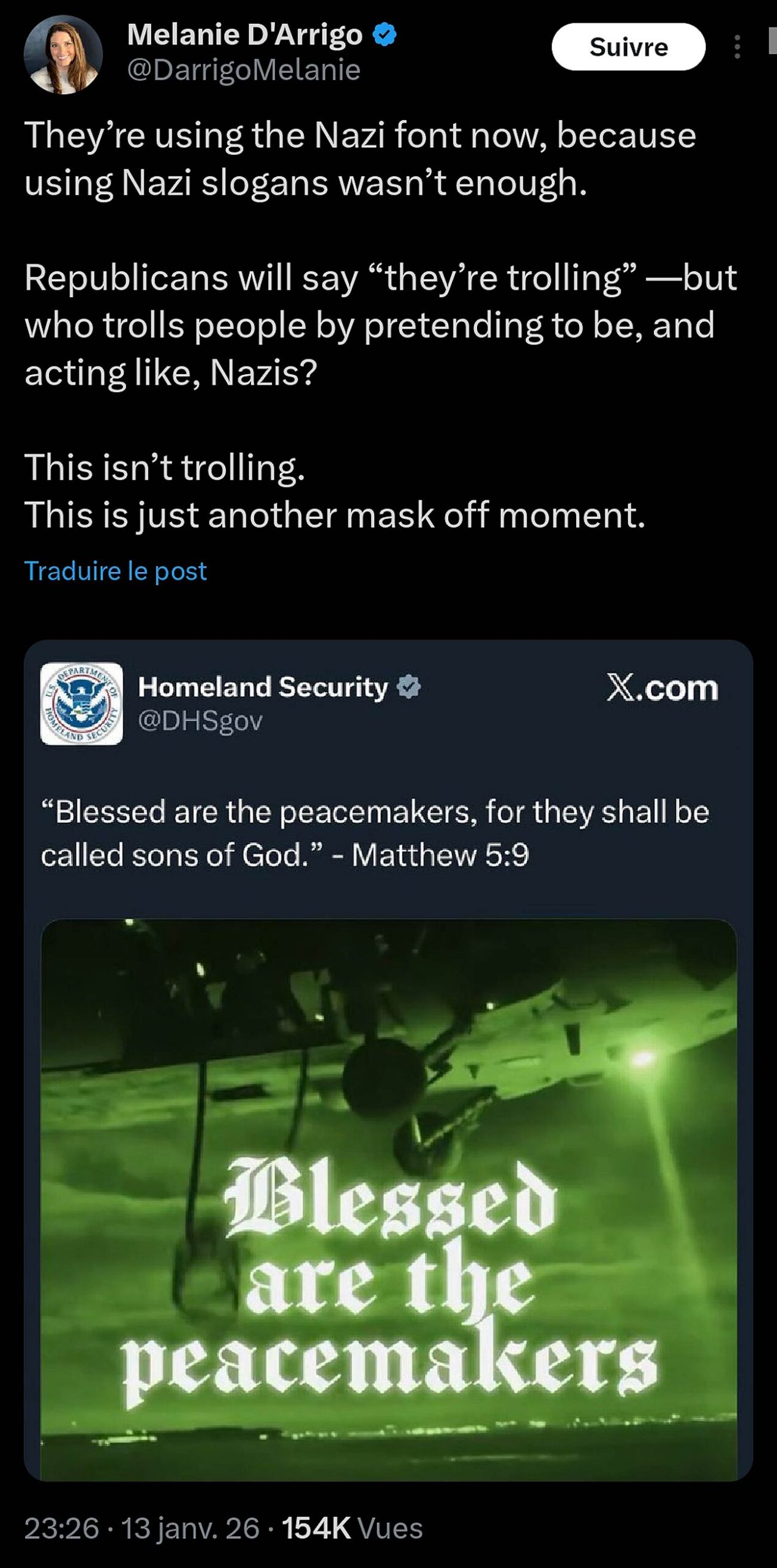Screen dimensions: 777x1568
Task: Open the quoted Matthew 5:9 post text
Action: point(375,833)
